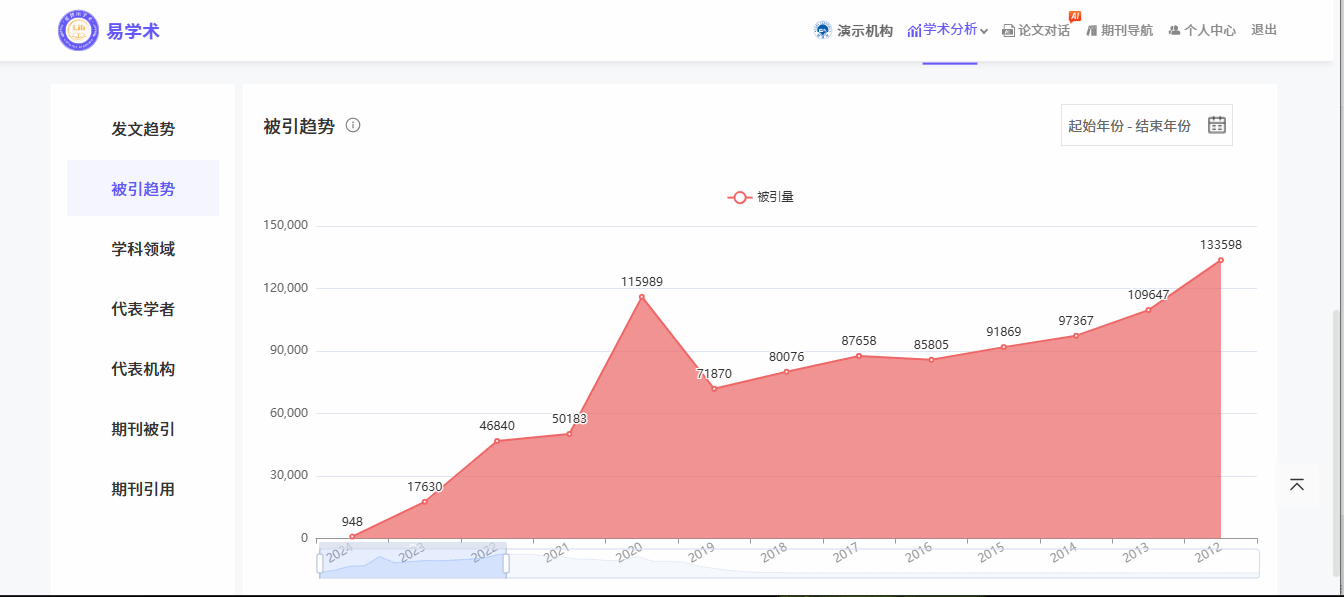The image size is (1344, 597).
Task: Click the 演示机构 institution icon
Action: click(823, 31)
